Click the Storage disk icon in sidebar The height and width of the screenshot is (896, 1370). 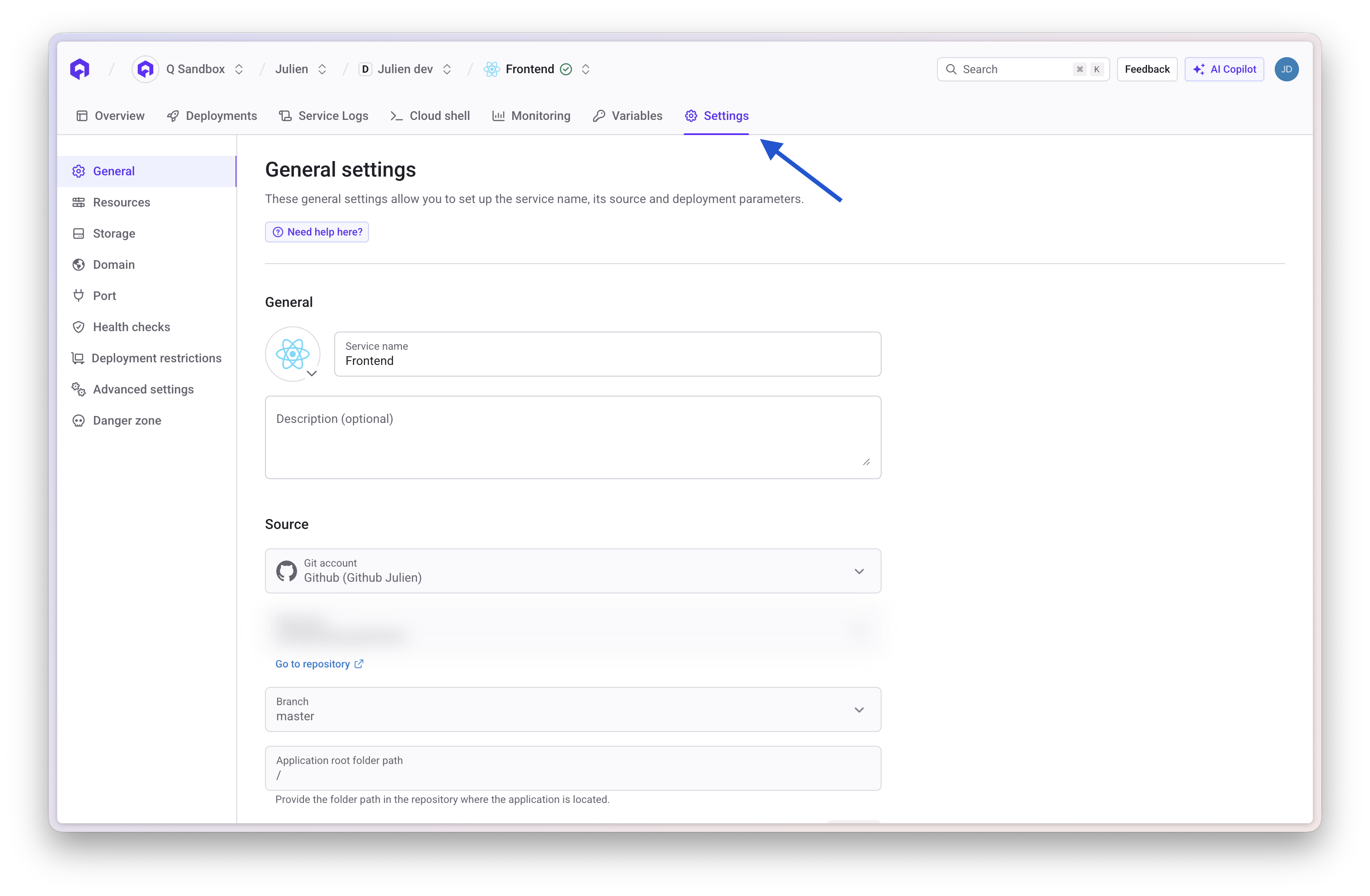click(78, 233)
